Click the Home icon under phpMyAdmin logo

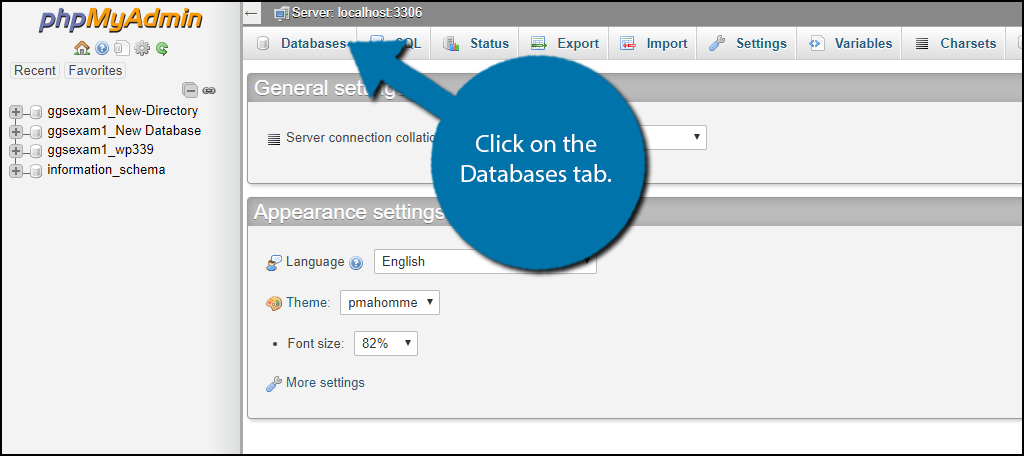[82, 48]
